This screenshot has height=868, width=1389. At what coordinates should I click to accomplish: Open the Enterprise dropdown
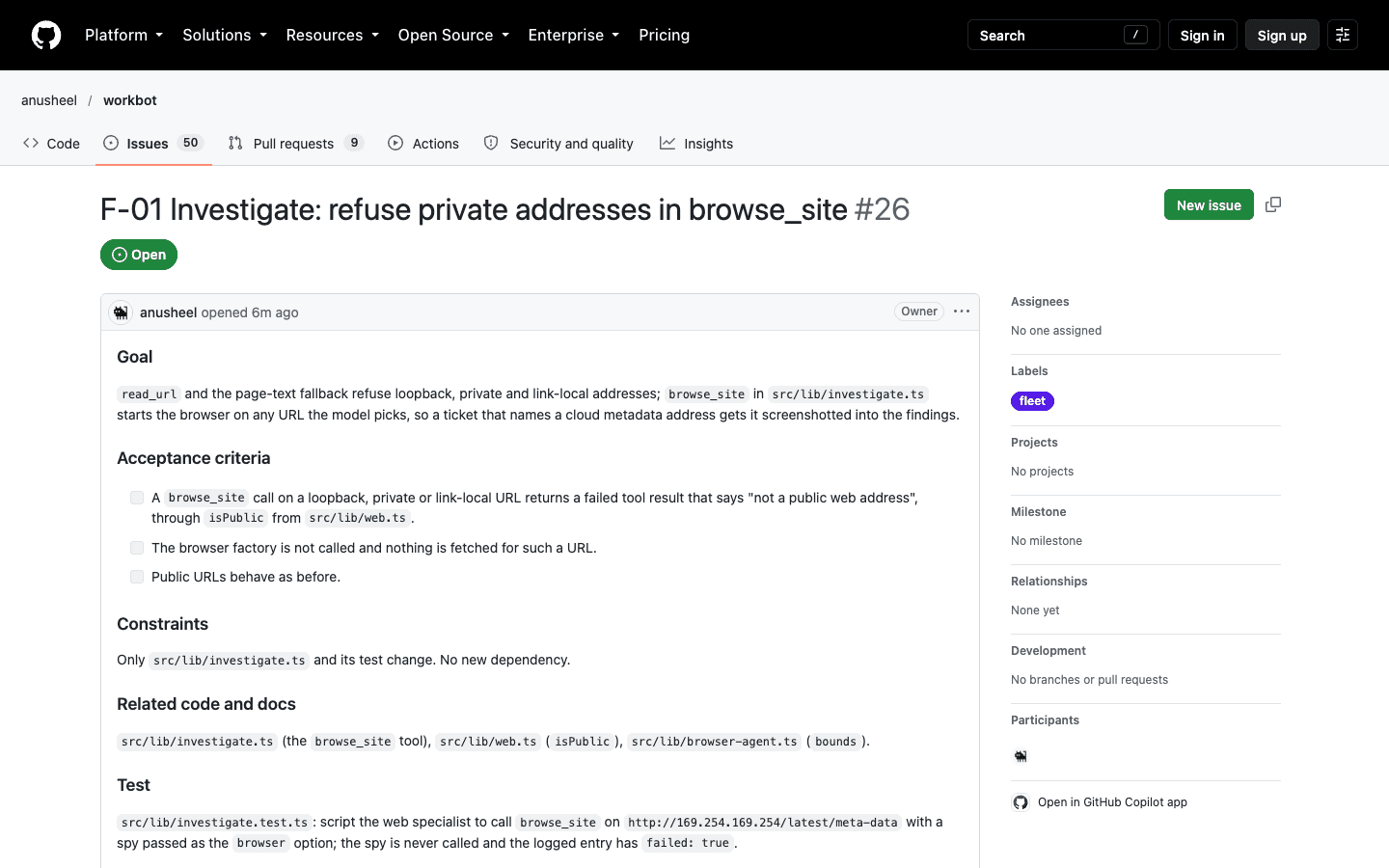click(574, 35)
